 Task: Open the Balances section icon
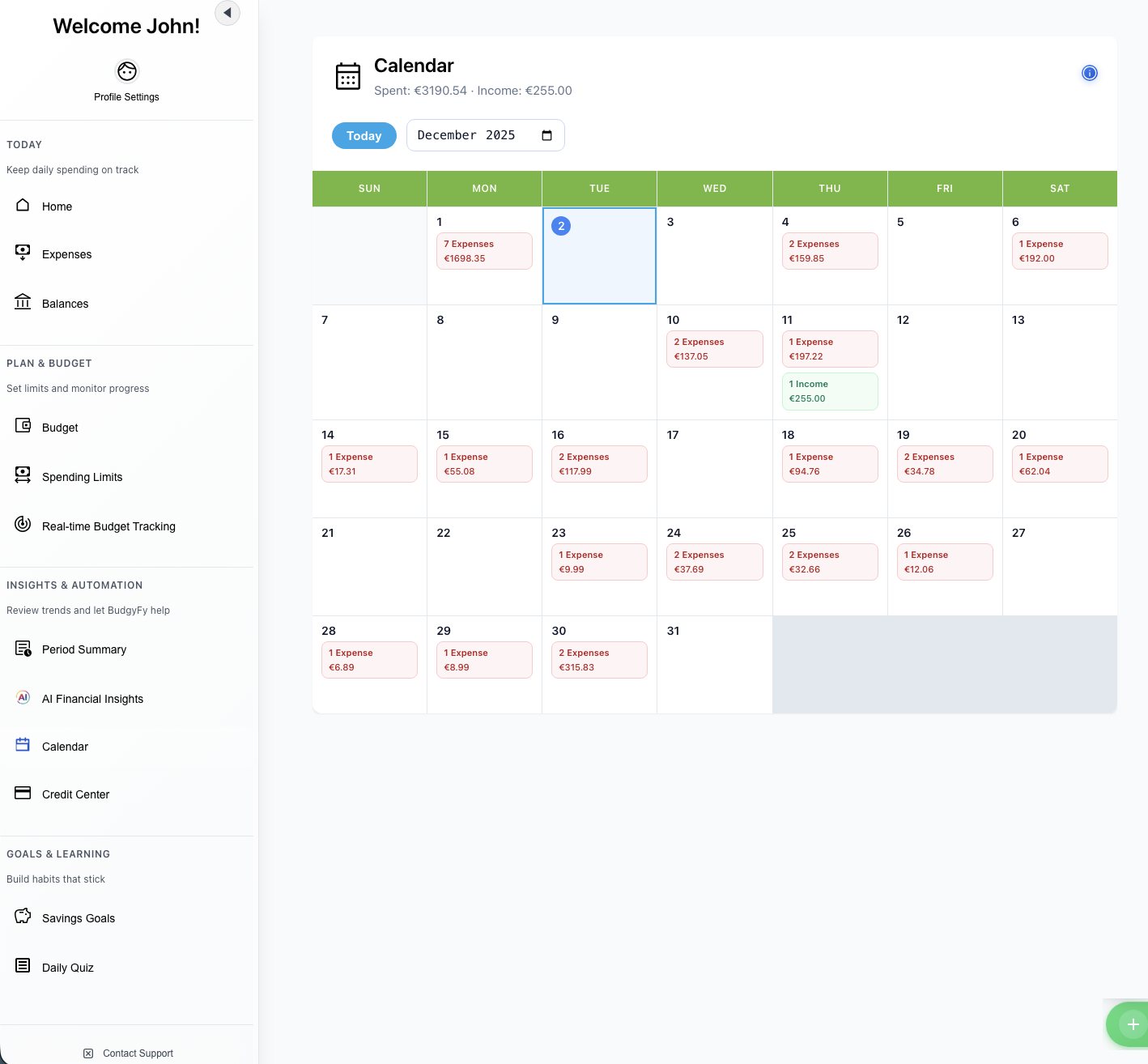coord(22,301)
